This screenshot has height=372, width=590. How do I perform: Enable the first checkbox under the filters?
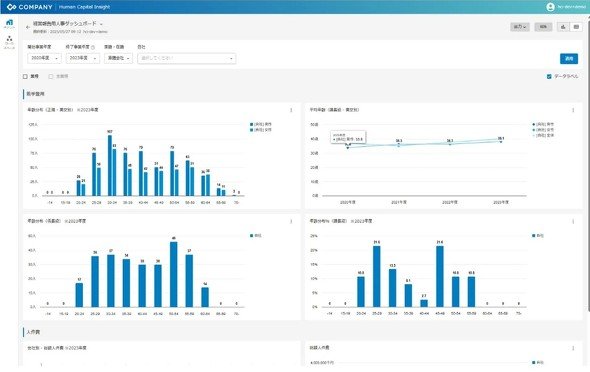(x=25, y=76)
